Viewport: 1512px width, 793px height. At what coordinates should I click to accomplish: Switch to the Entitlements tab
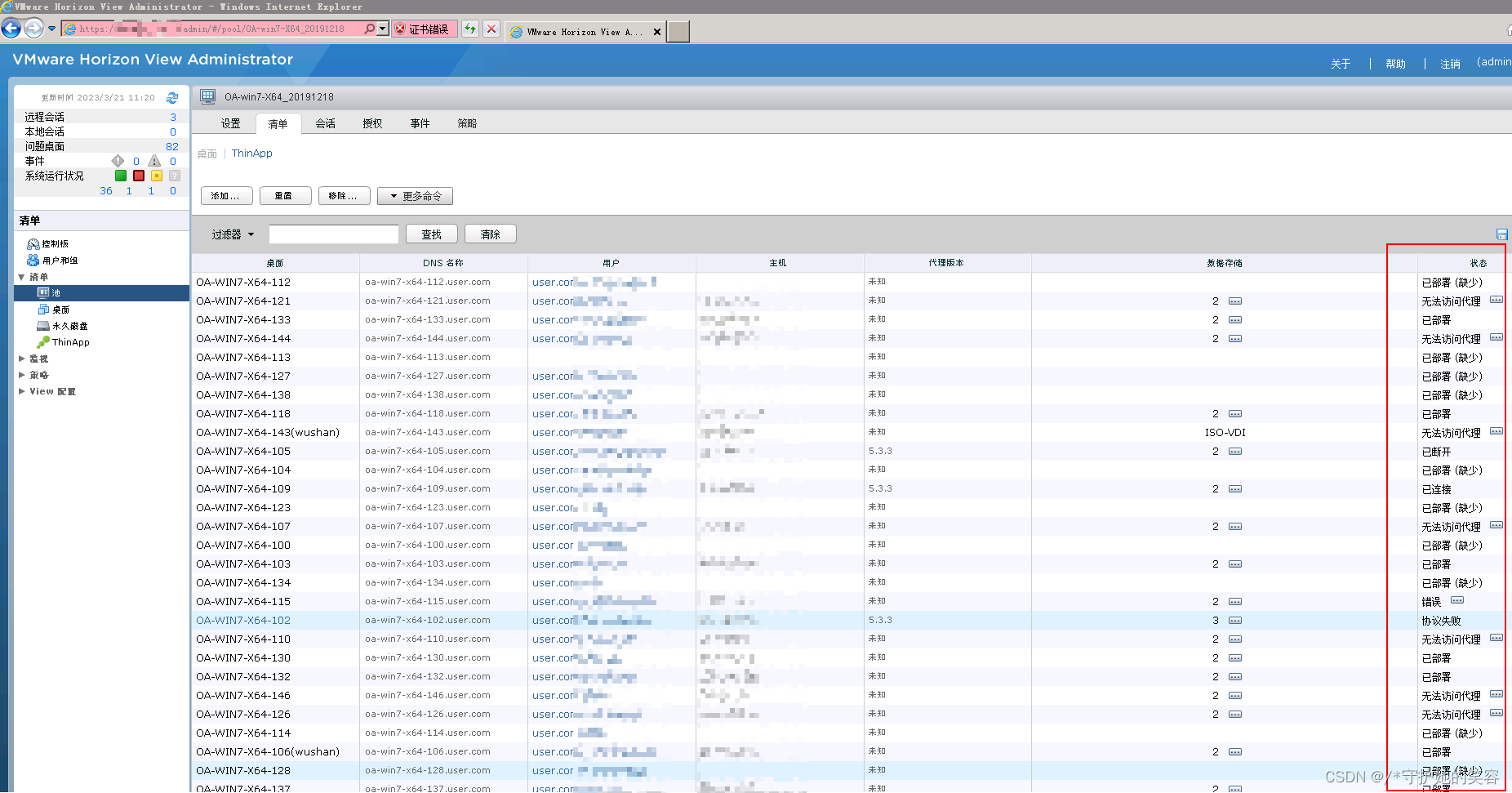(x=373, y=123)
